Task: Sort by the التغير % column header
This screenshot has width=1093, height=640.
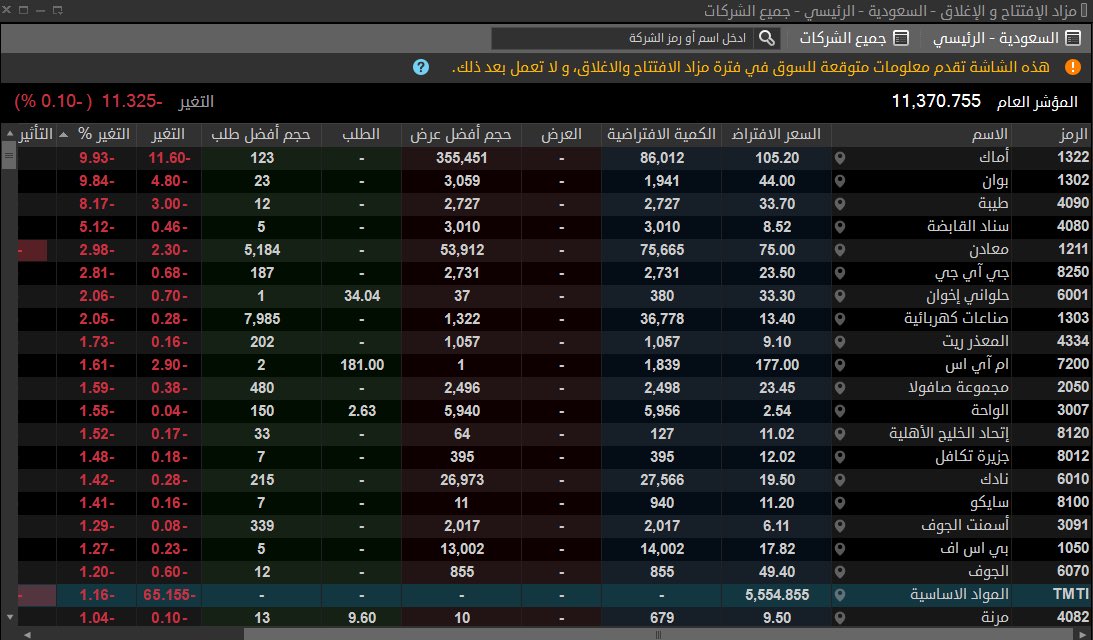Action: coord(96,135)
